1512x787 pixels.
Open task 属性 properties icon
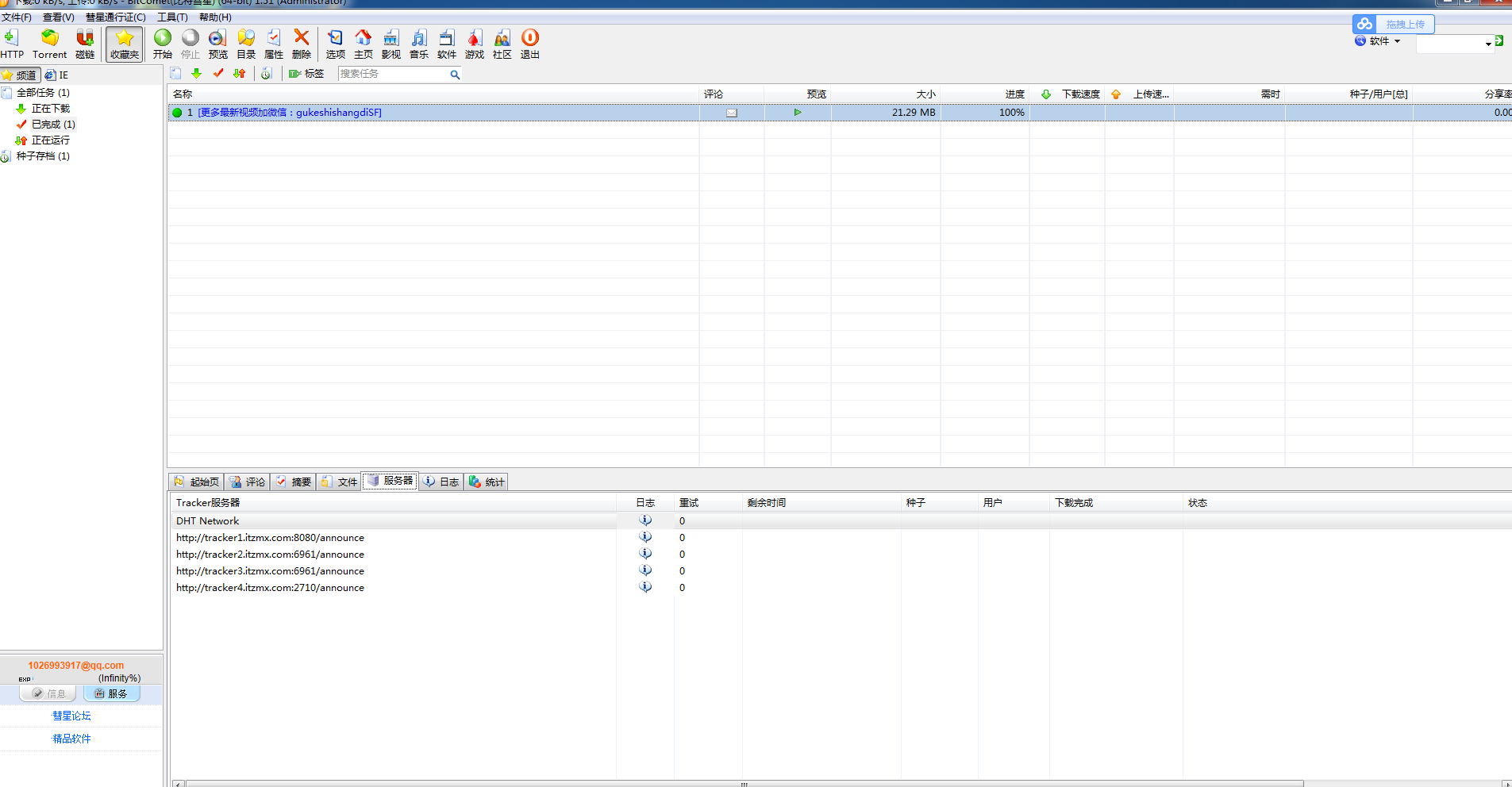[274, 44]
